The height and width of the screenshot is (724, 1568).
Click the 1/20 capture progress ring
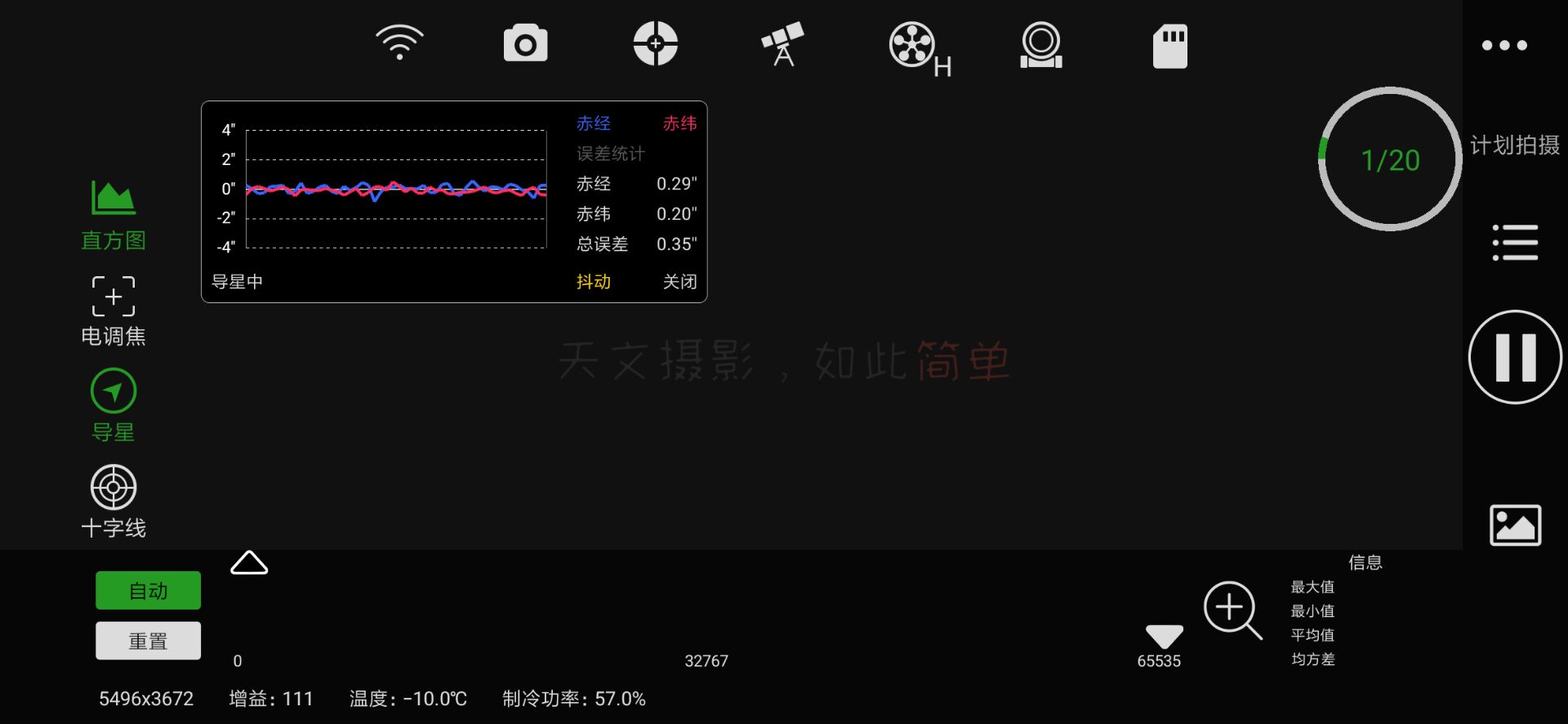pyautogui.click(x=1390, y=159)
